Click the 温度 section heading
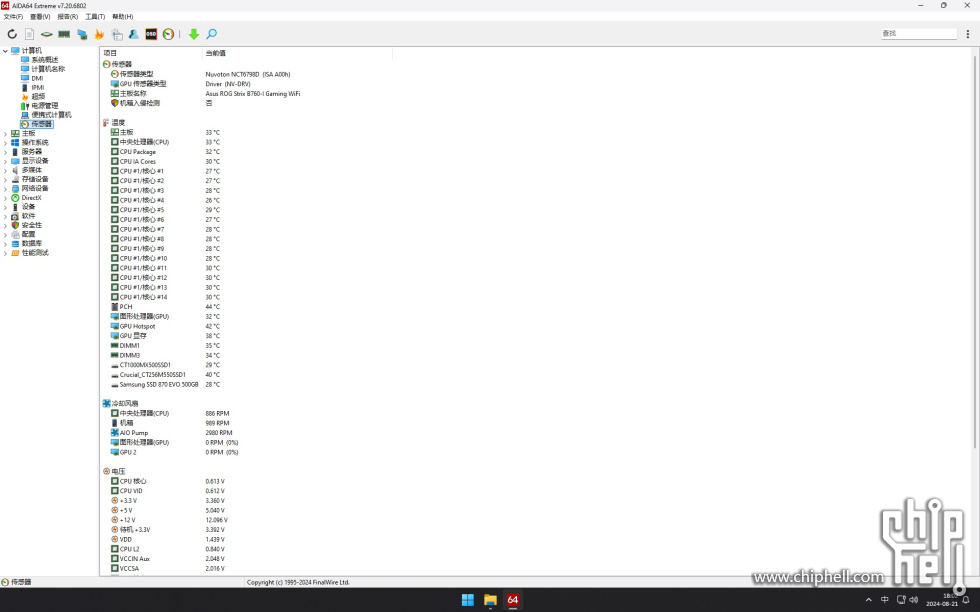Image resolution: width=980 pixels, height=612 pixels. [118, 123]
